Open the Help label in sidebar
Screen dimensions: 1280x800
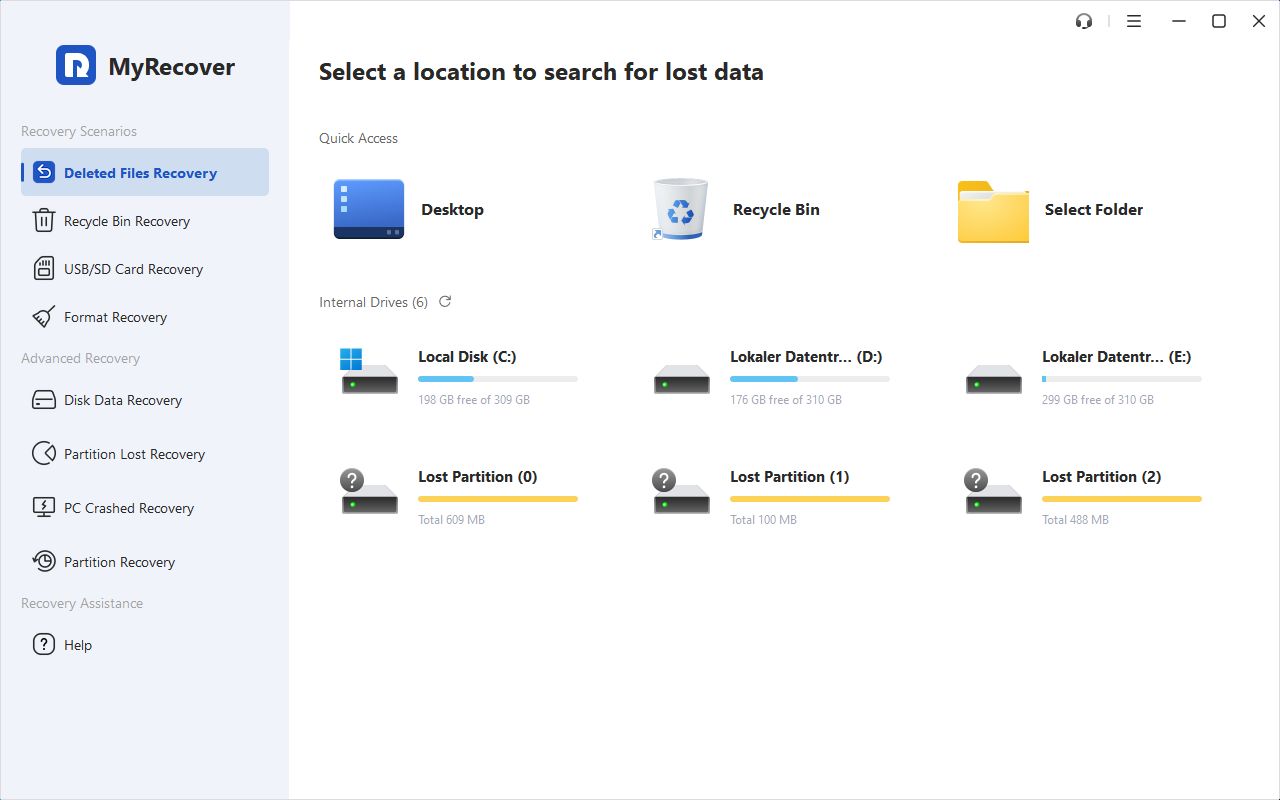[x=78, y=645]
